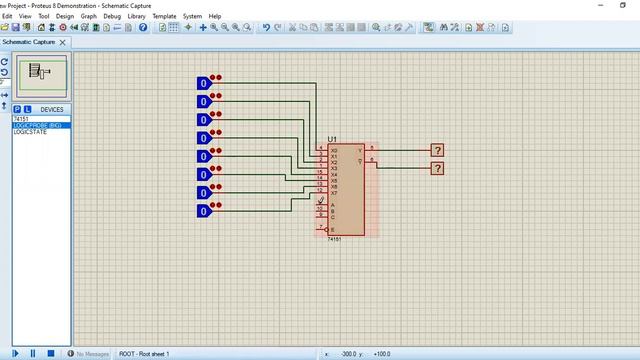Viewport: 640px width, 360px height.
Task: Flip horizontally with X-mirror icon
Action: coord(4,95)
